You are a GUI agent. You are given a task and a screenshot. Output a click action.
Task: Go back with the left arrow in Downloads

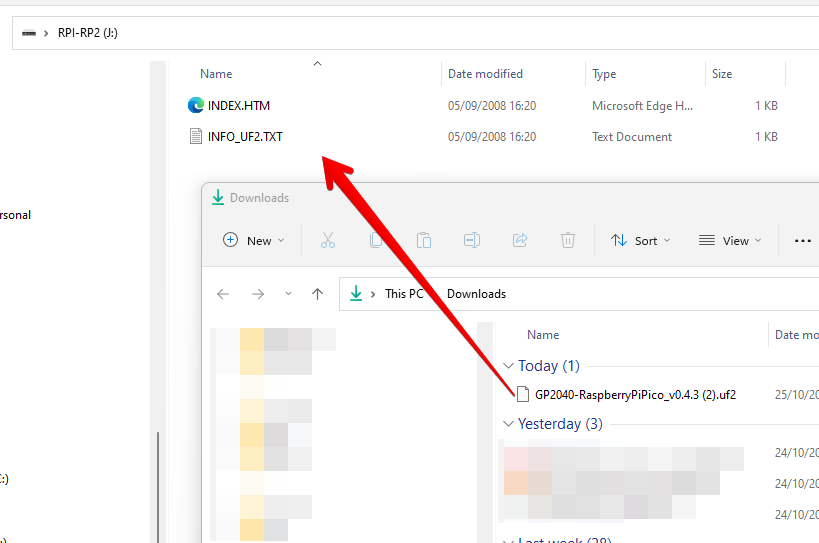pyautogui.click(x=223, y=294)
